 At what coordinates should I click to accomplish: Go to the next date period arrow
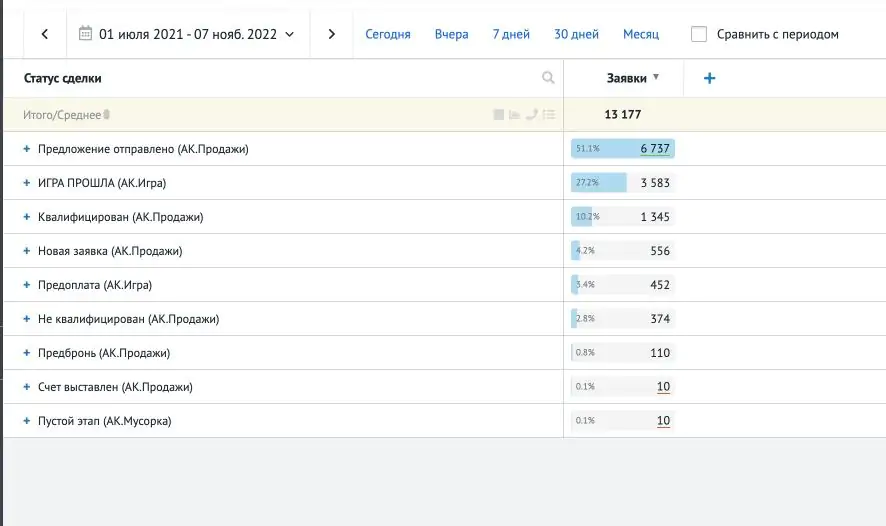(332, 34)
